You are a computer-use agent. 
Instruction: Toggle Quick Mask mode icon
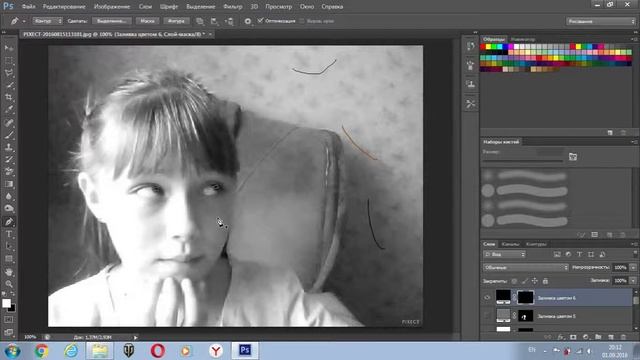tap(9, 320)
